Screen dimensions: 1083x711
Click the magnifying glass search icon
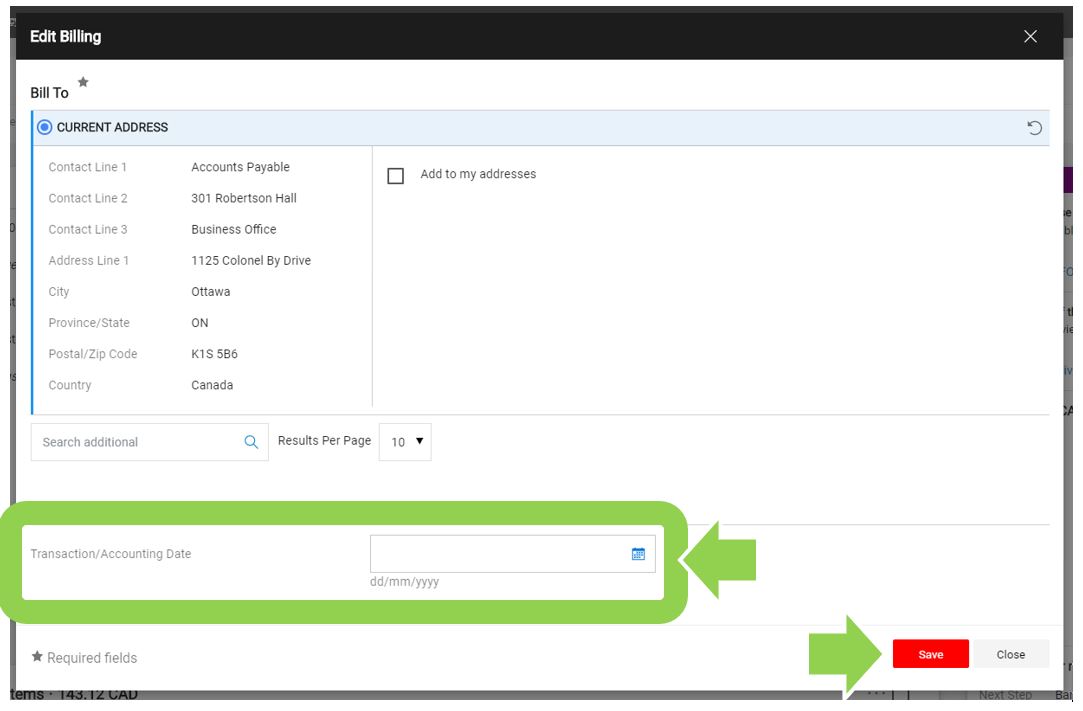pos(251,442)
